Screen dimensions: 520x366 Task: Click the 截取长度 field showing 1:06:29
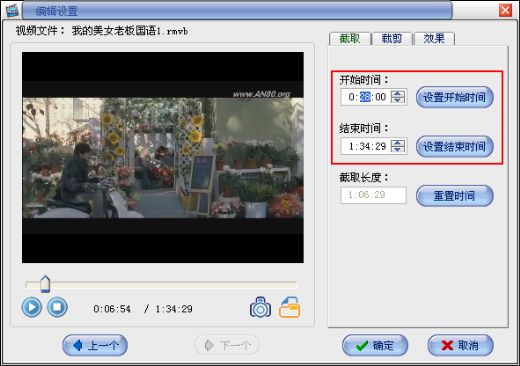point(373,195)
